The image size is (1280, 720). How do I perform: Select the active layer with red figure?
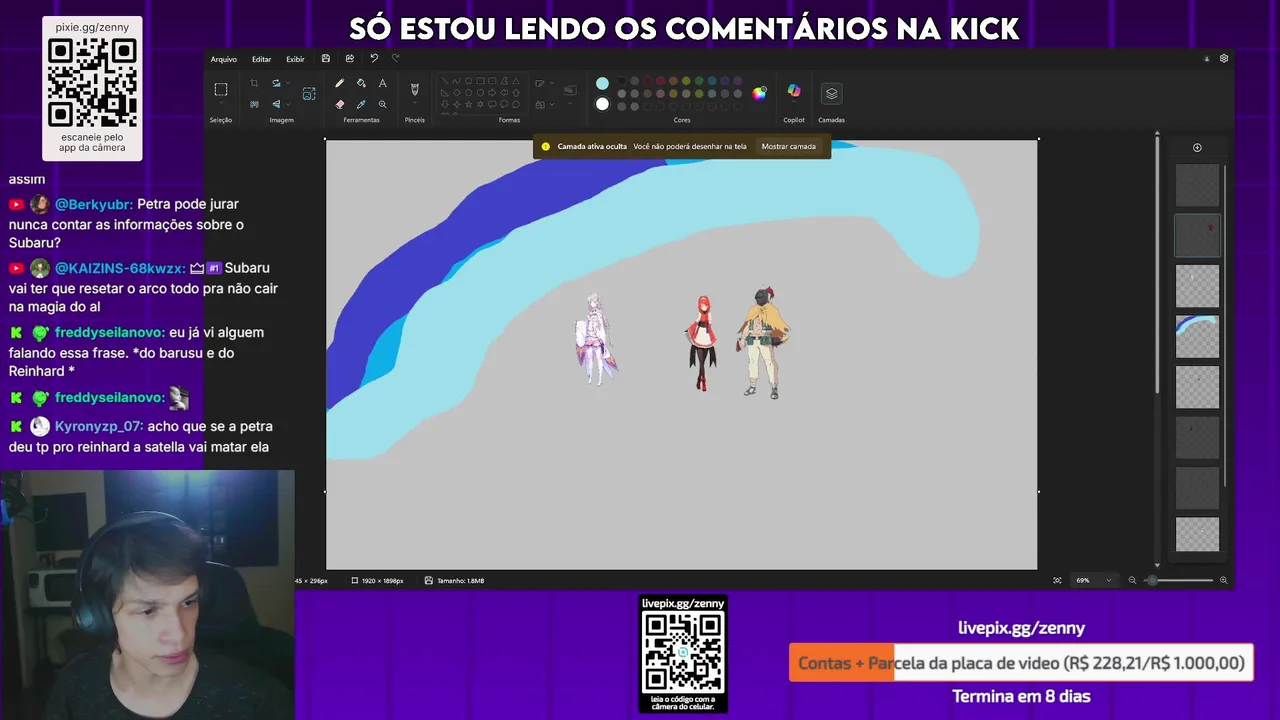[1197, 236]
